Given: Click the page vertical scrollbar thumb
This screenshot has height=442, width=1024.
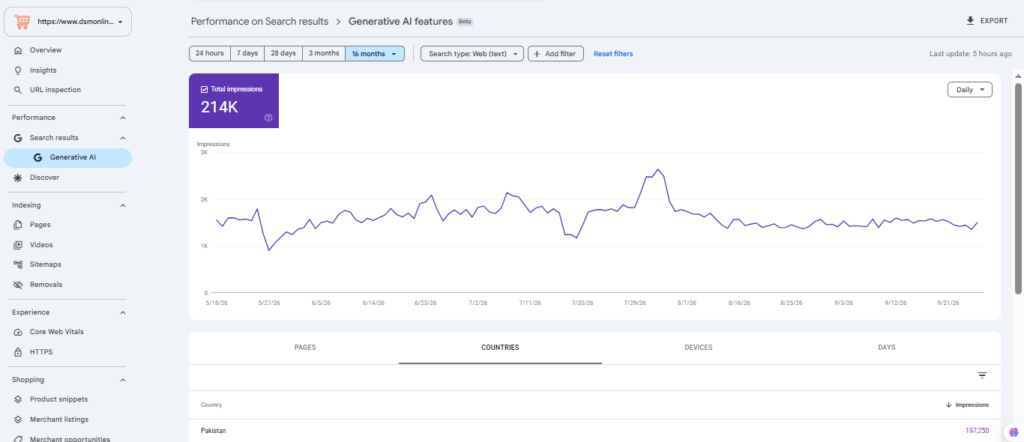Looking at the screenshot, I should [1017, 189].
